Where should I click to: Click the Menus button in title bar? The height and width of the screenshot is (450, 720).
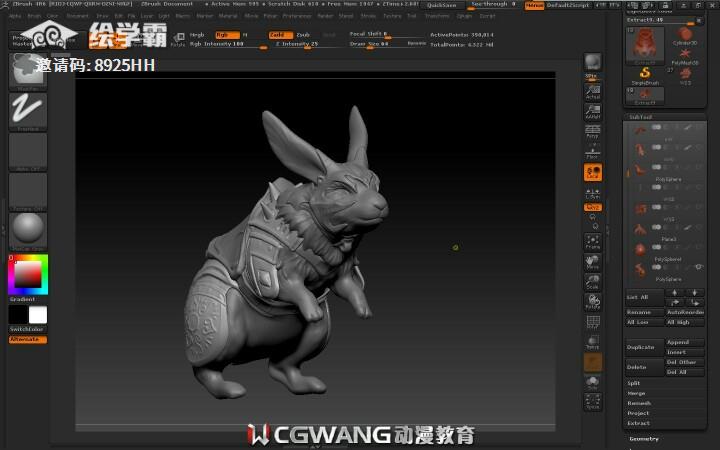click(x=534, y=5)
